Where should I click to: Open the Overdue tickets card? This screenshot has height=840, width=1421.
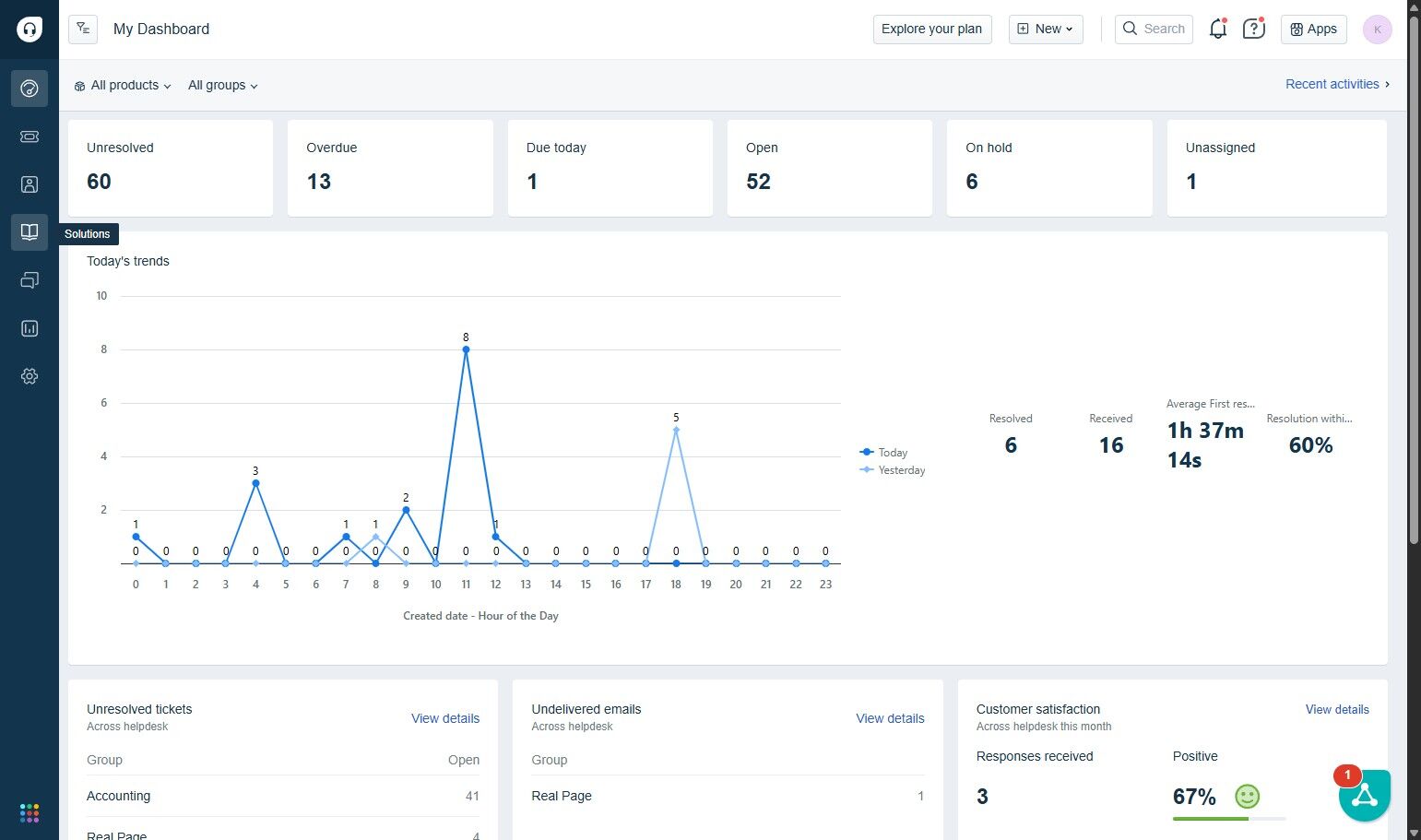pos(390,168)
